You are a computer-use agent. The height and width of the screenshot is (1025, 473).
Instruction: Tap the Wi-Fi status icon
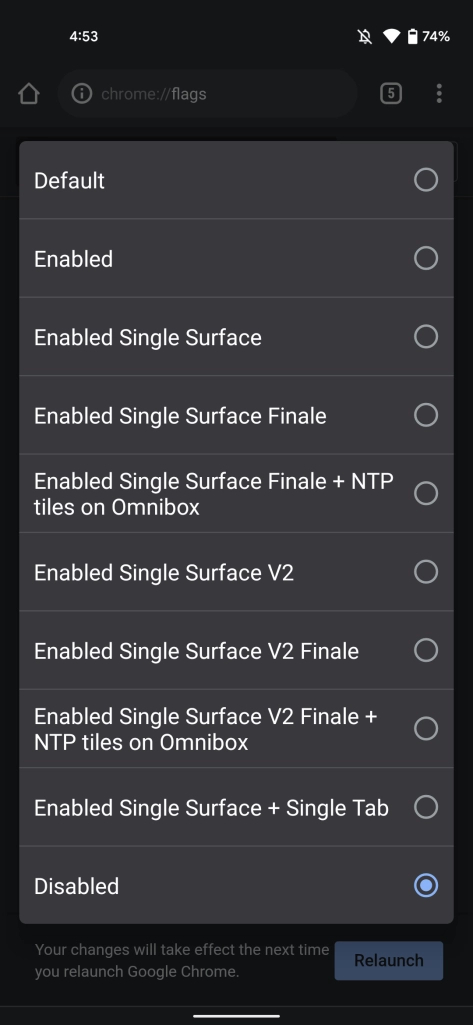point(391,37)
